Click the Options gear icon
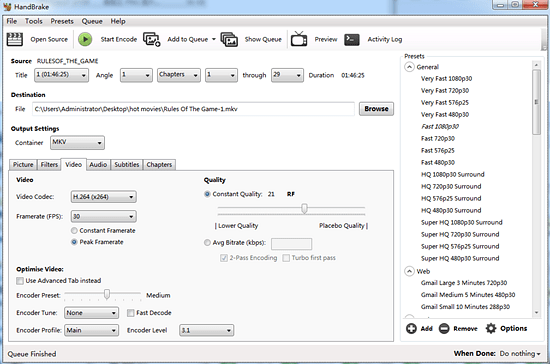The width and height of the screenshot is (550, 364). (491, 329)
